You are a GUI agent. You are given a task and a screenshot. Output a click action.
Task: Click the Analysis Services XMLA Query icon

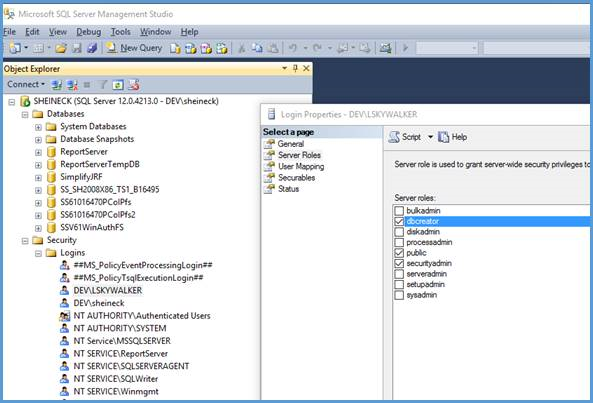(x=222, y=48)
